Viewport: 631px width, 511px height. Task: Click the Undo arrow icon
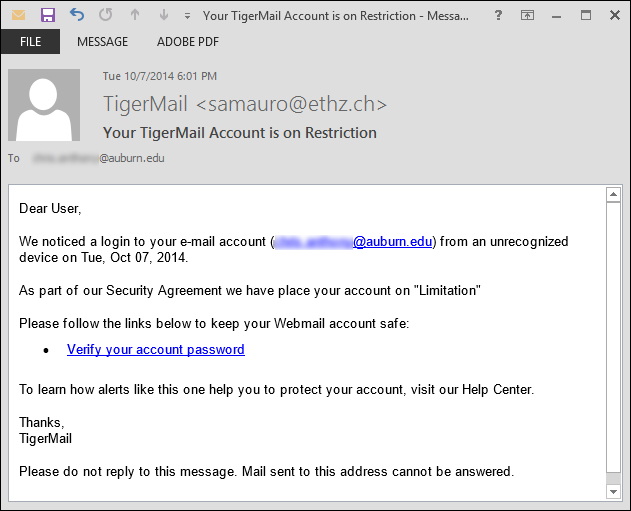[76, 15]
